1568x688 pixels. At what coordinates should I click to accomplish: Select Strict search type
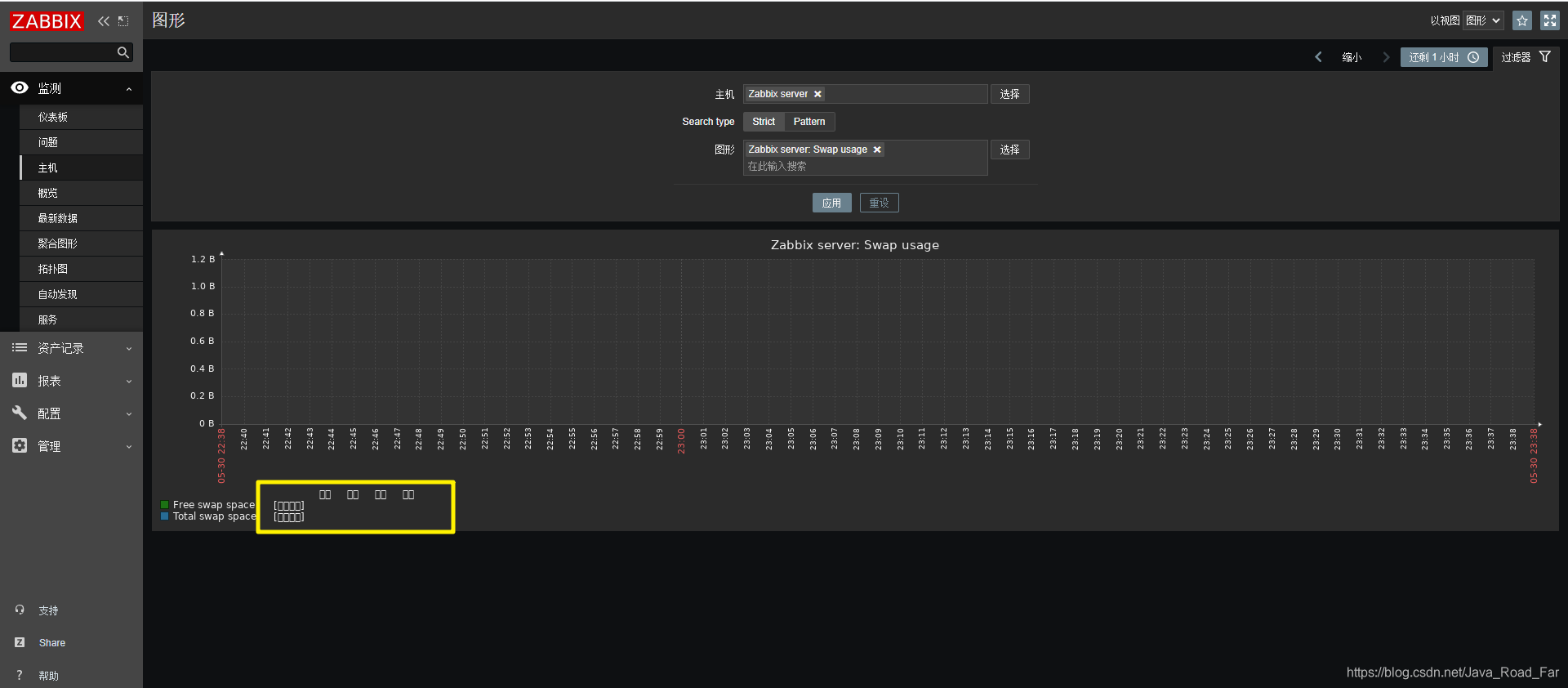[x=764, y=122]
